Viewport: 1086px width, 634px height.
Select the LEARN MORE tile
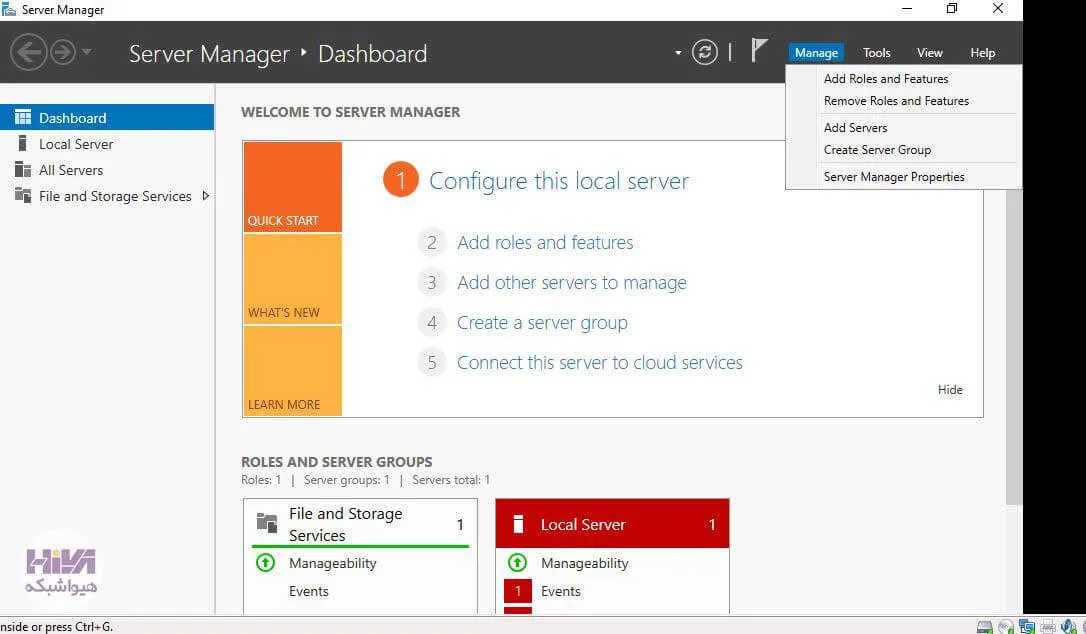(x=292, y=371)
